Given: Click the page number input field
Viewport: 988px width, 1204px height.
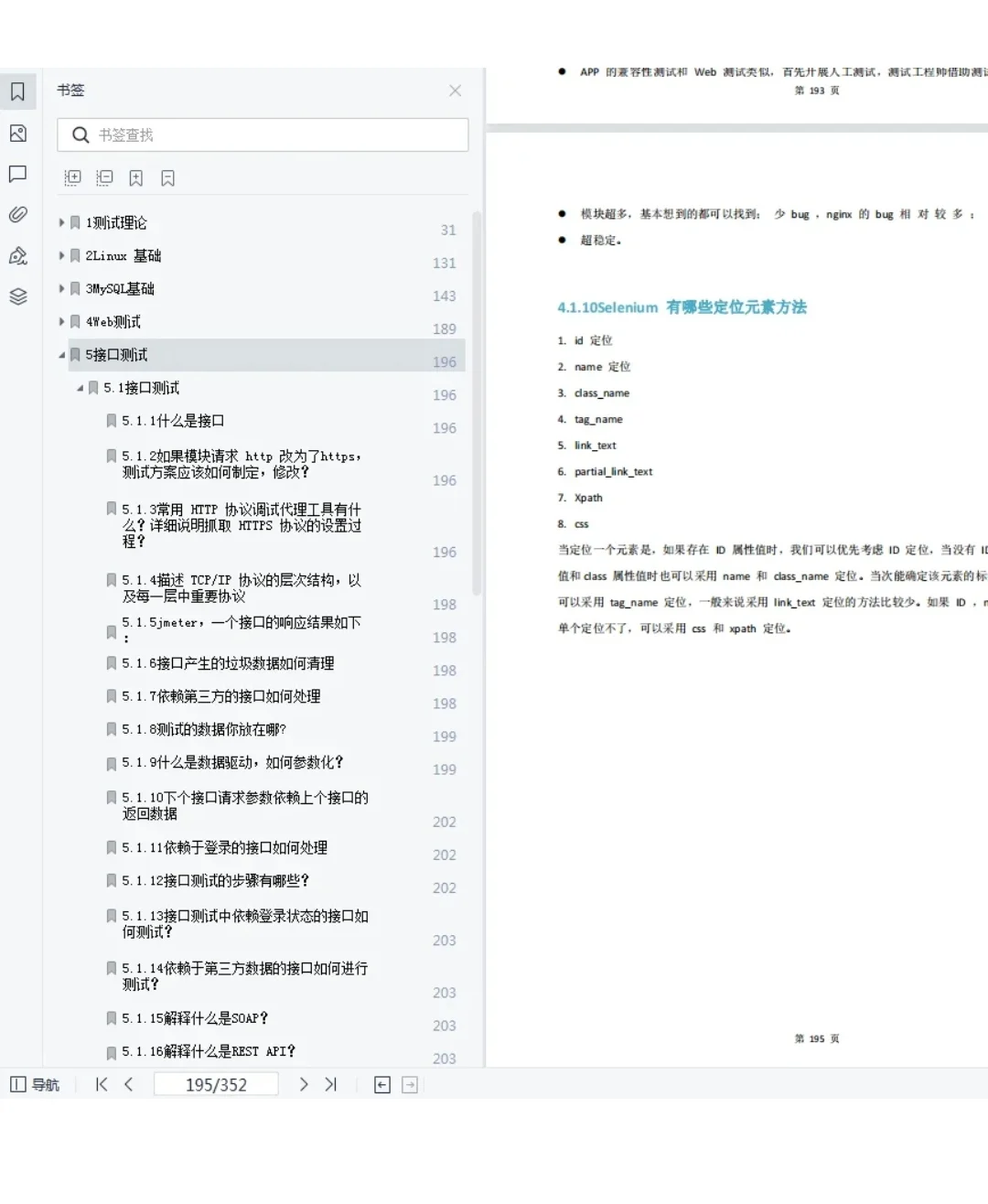Looking at the screenshot, I should (216, 1084).
